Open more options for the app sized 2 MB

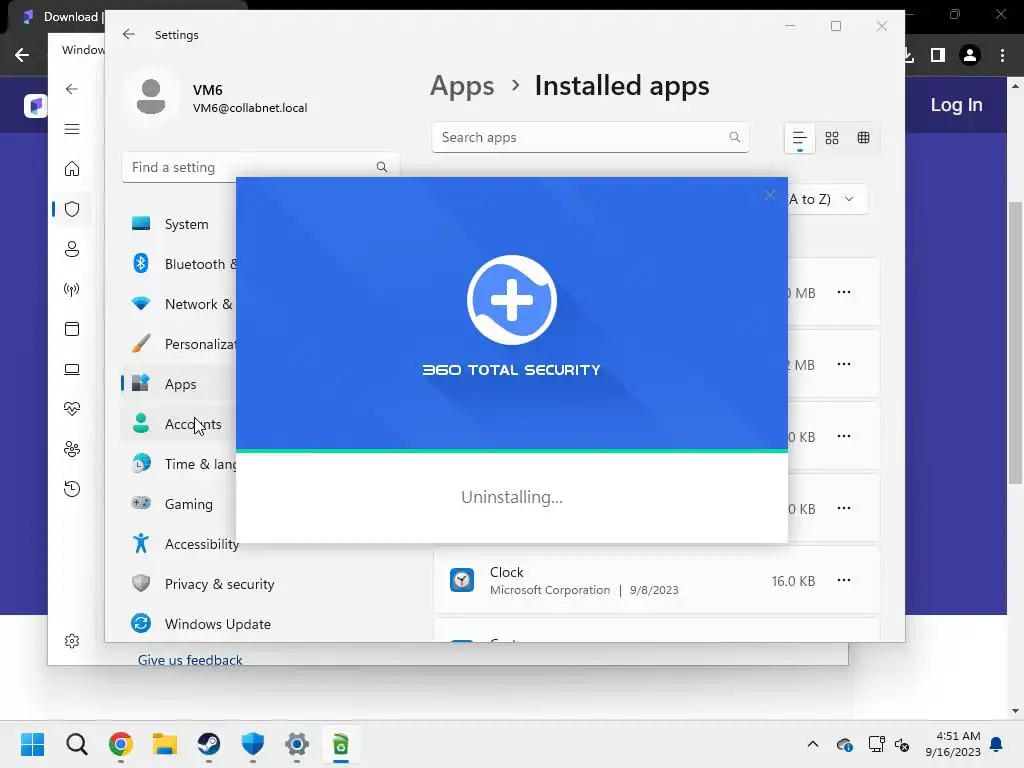[x=844, y=364]
